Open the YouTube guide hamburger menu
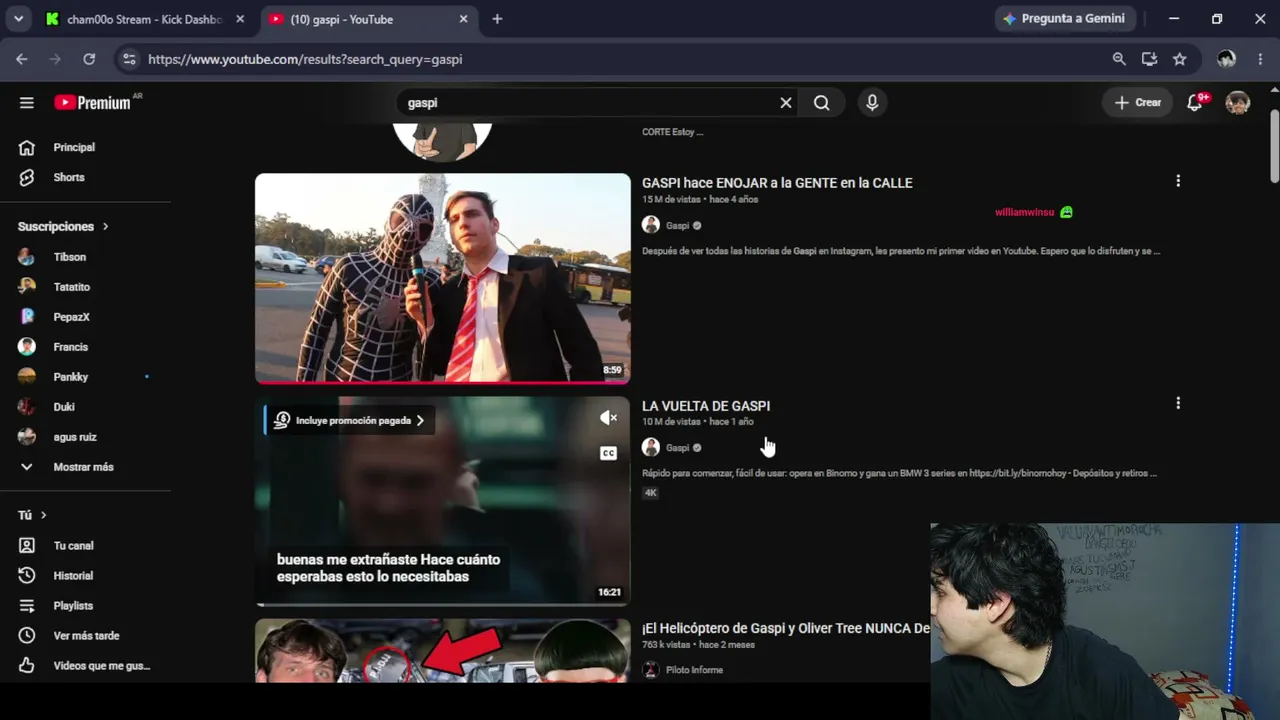This screenshot has height=720, width=1280. [x=27, y=103]
